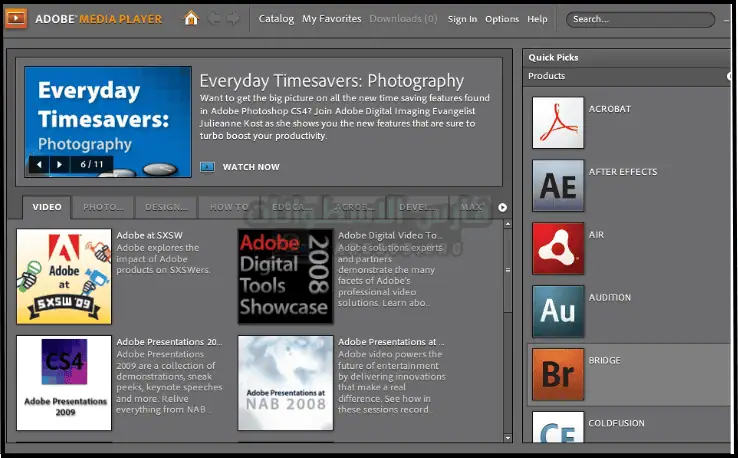Expand more category tabs with arrow
Image resolution: width=738 pixels, height=458 pixels.
tap(503, 208)
